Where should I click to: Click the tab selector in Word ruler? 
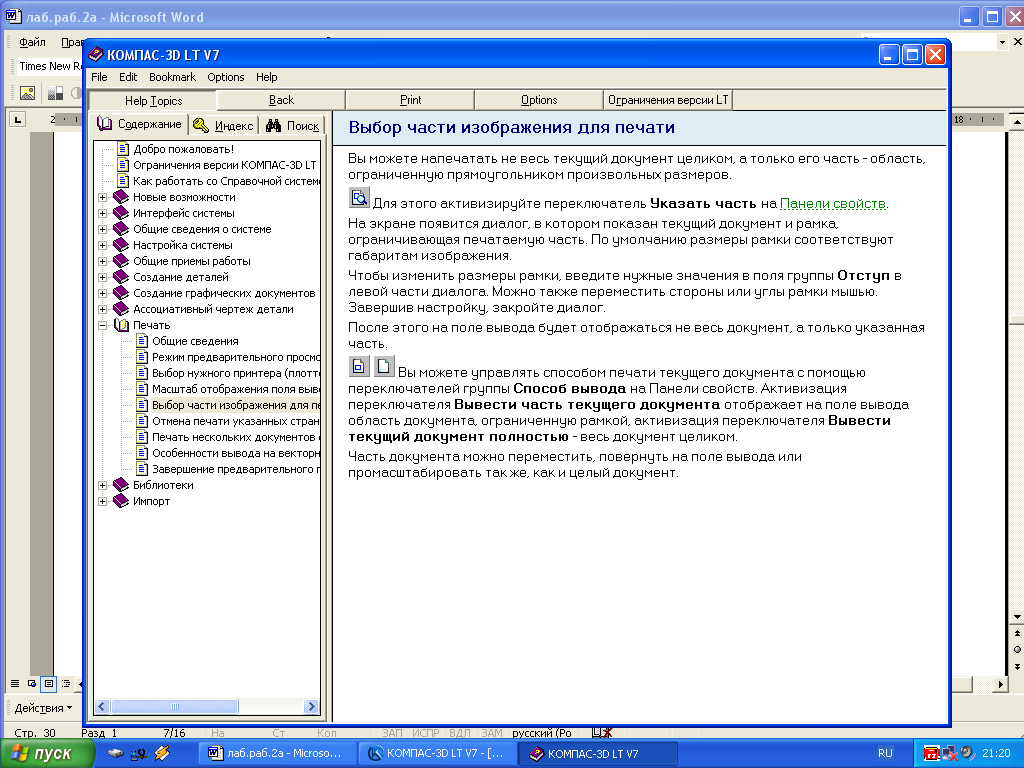click(18, 120)
